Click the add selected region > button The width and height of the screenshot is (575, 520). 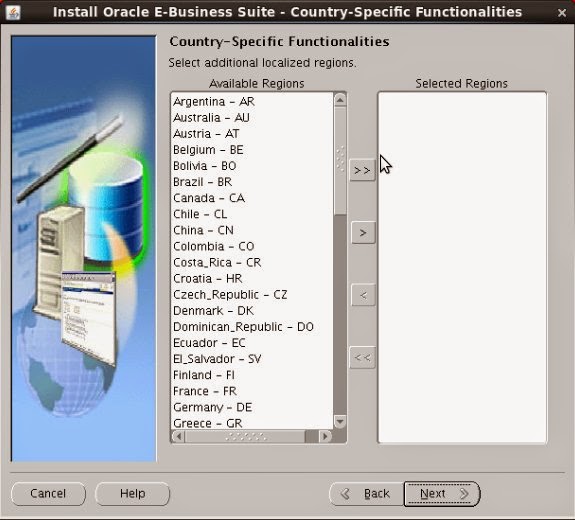tap(363, 232)
